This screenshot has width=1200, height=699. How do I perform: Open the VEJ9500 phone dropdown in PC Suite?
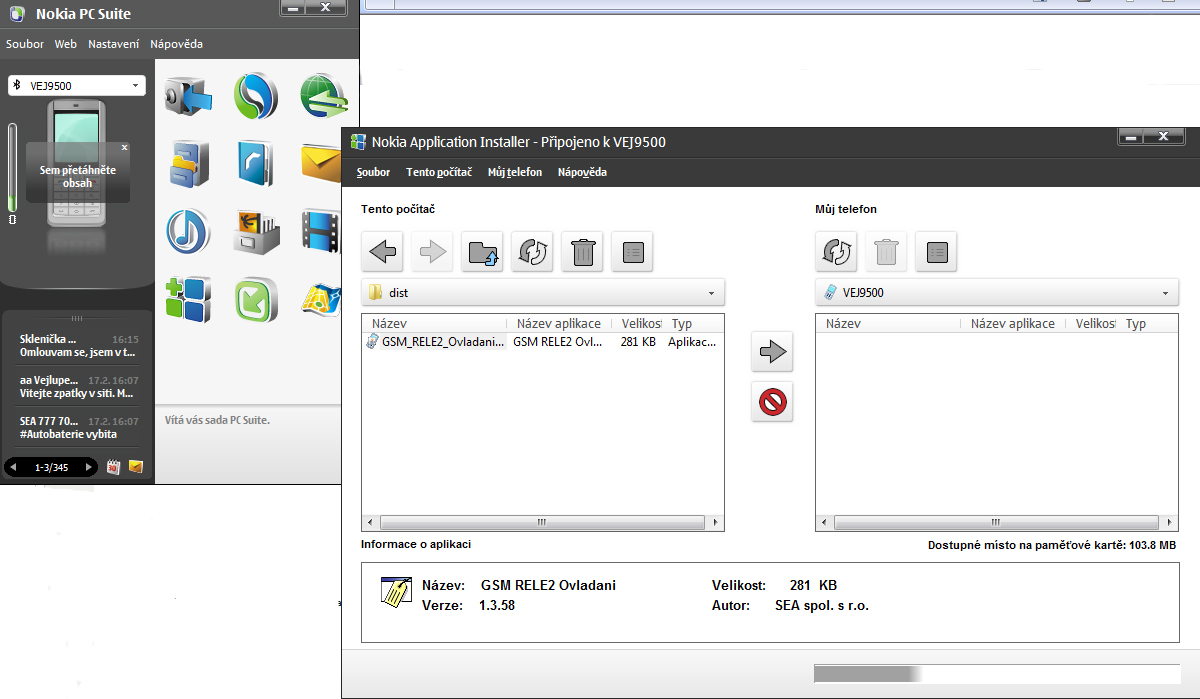click(x=77, y=86)
